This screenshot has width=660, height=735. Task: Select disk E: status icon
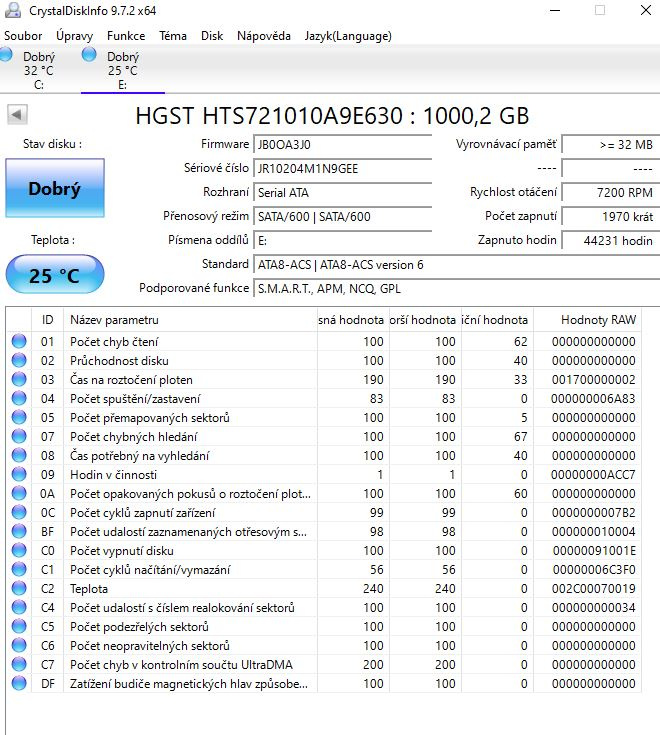point(90,54)
